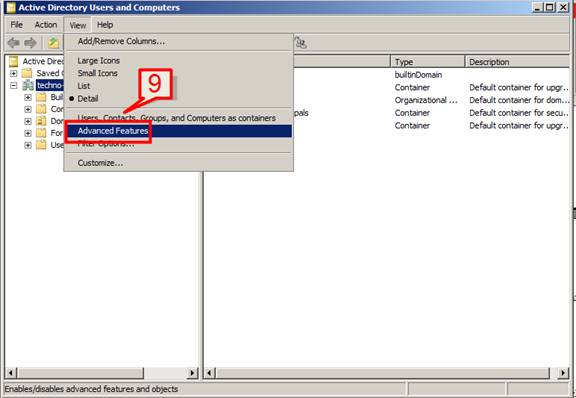Select the 'Organizational ...' type cell
The width and height of the screenshot is (576, 398).
coord(426,100)
